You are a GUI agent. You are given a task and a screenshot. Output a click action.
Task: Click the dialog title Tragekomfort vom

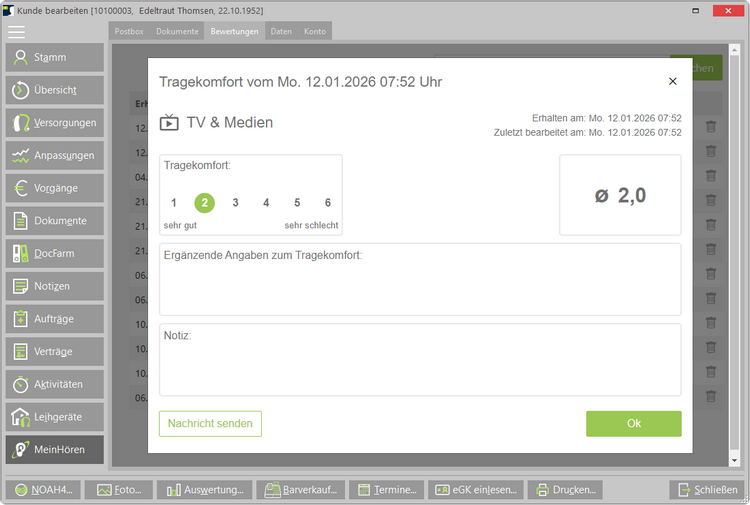pos(300,82)
